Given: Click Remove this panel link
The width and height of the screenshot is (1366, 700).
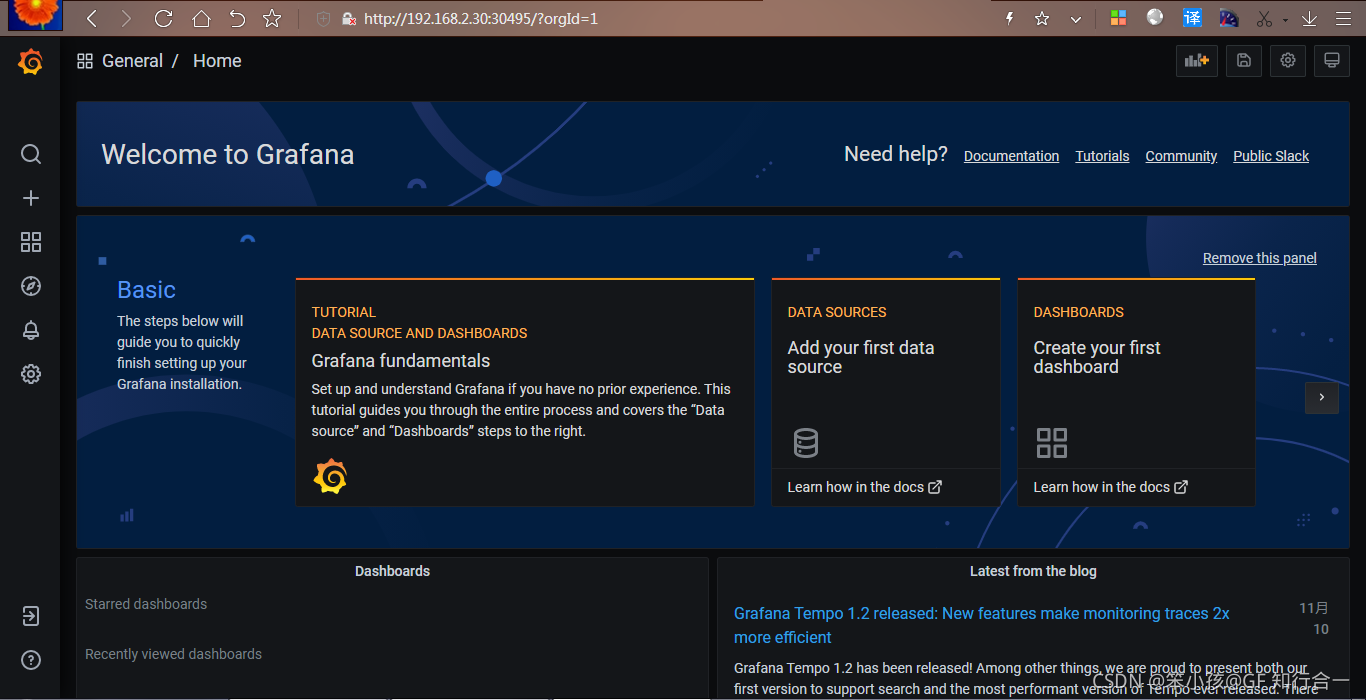Looking at the screenshot, I should 1260,258.
